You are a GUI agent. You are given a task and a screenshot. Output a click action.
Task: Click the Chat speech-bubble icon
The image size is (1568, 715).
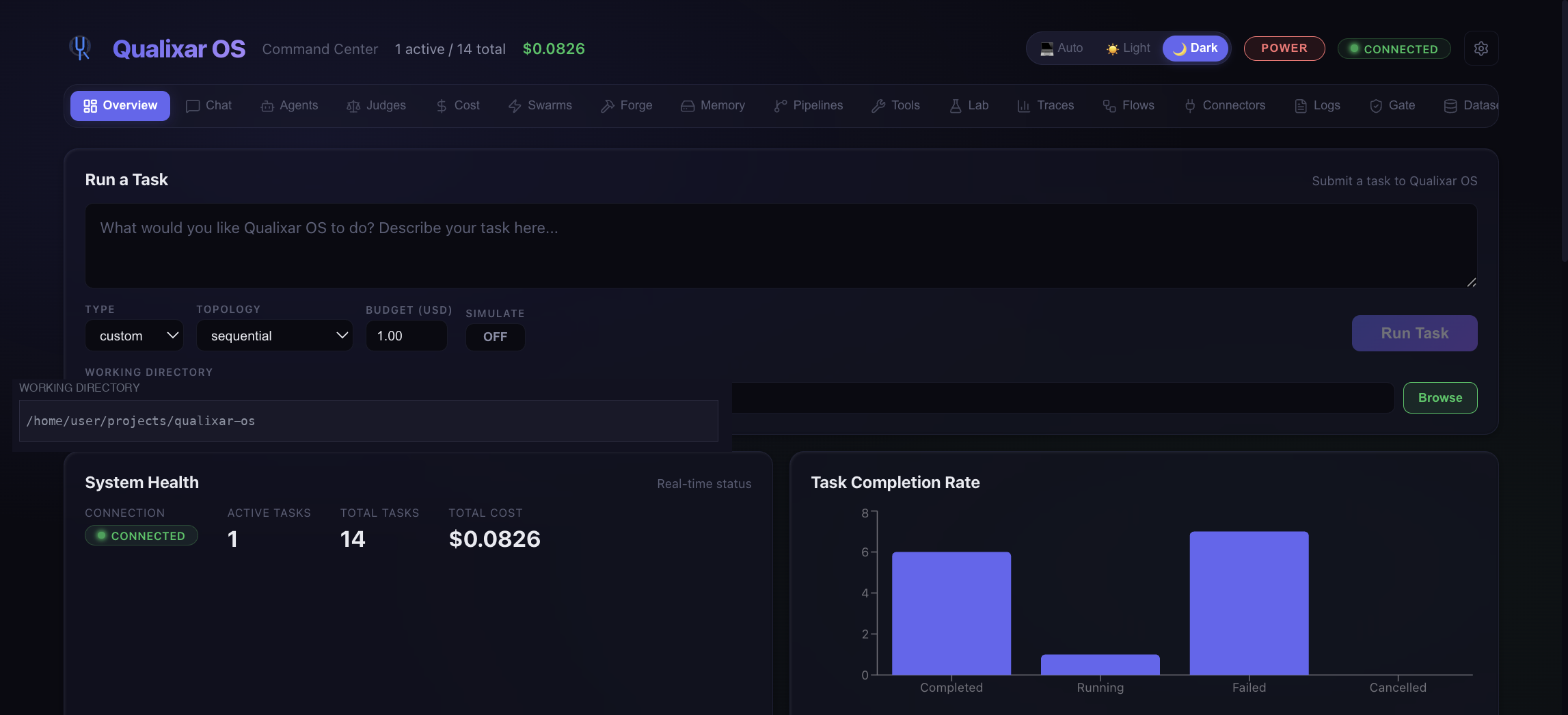click(193, 106)
